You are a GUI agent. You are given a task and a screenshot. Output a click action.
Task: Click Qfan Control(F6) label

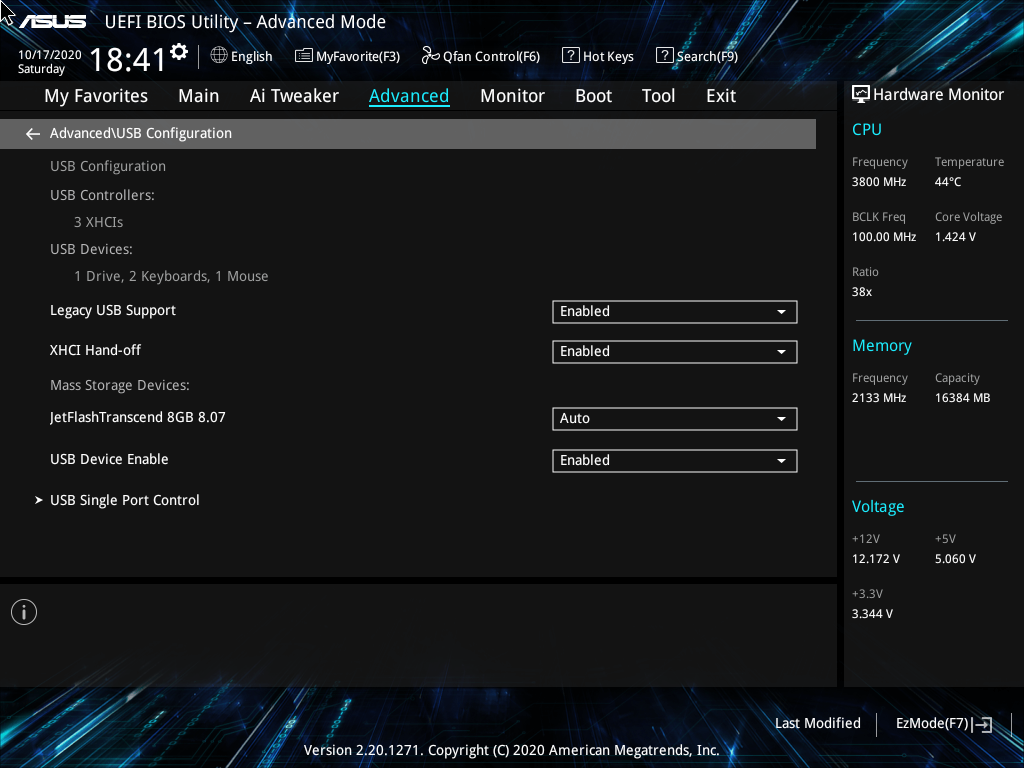click(x=491, y=56)
